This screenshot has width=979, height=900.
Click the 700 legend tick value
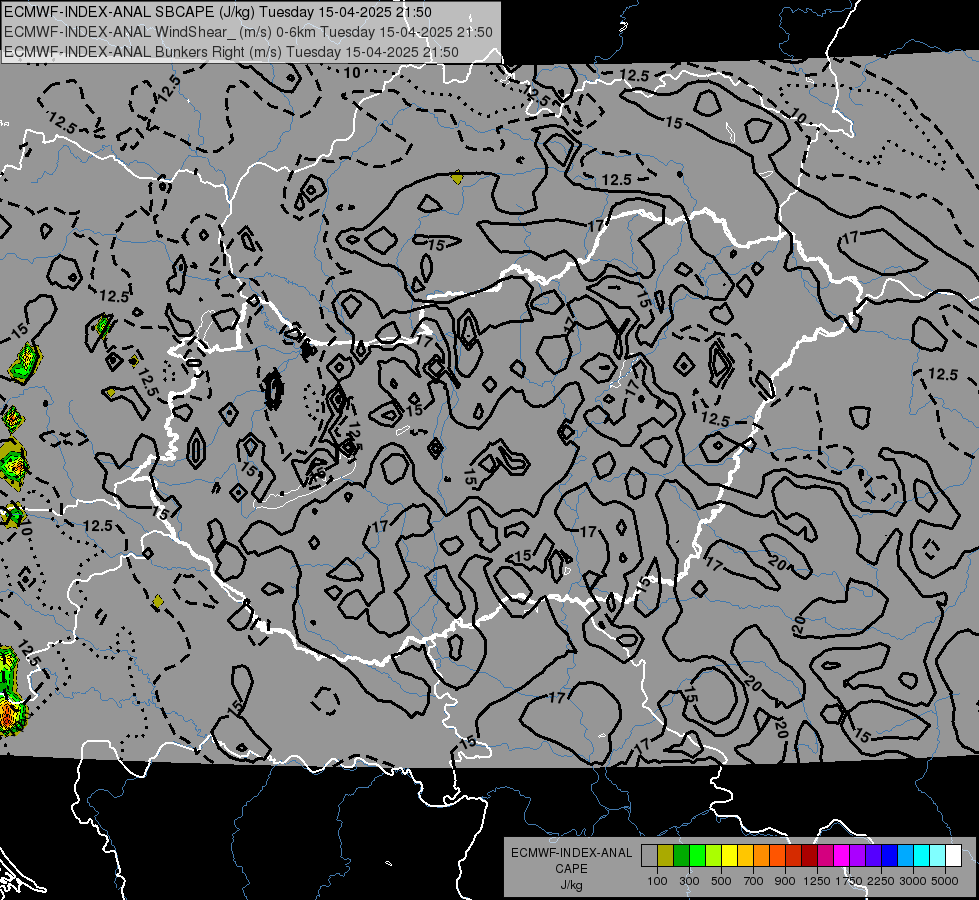(x=754, y=881)
